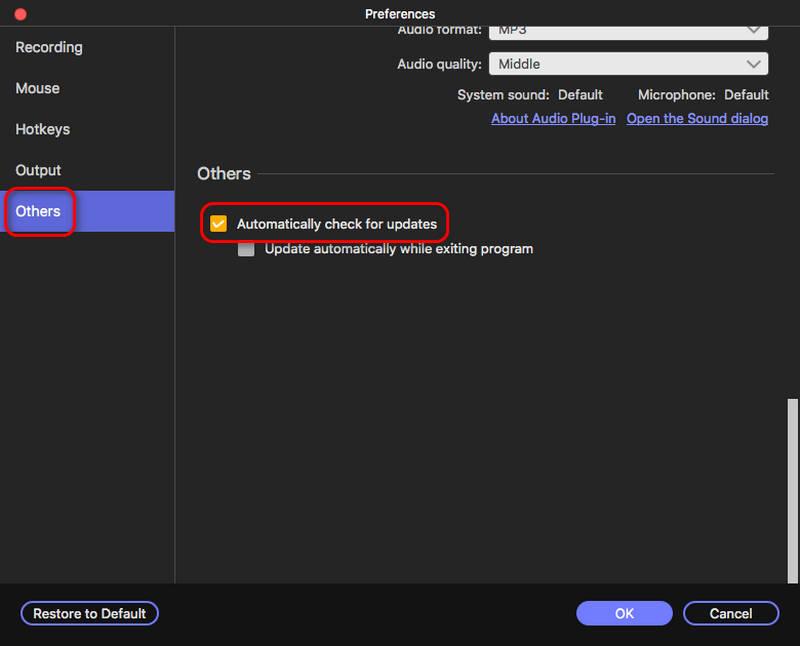Screen dimensions: 800x646
Task: Click the Restore to Default button
Action: [89, 613]
